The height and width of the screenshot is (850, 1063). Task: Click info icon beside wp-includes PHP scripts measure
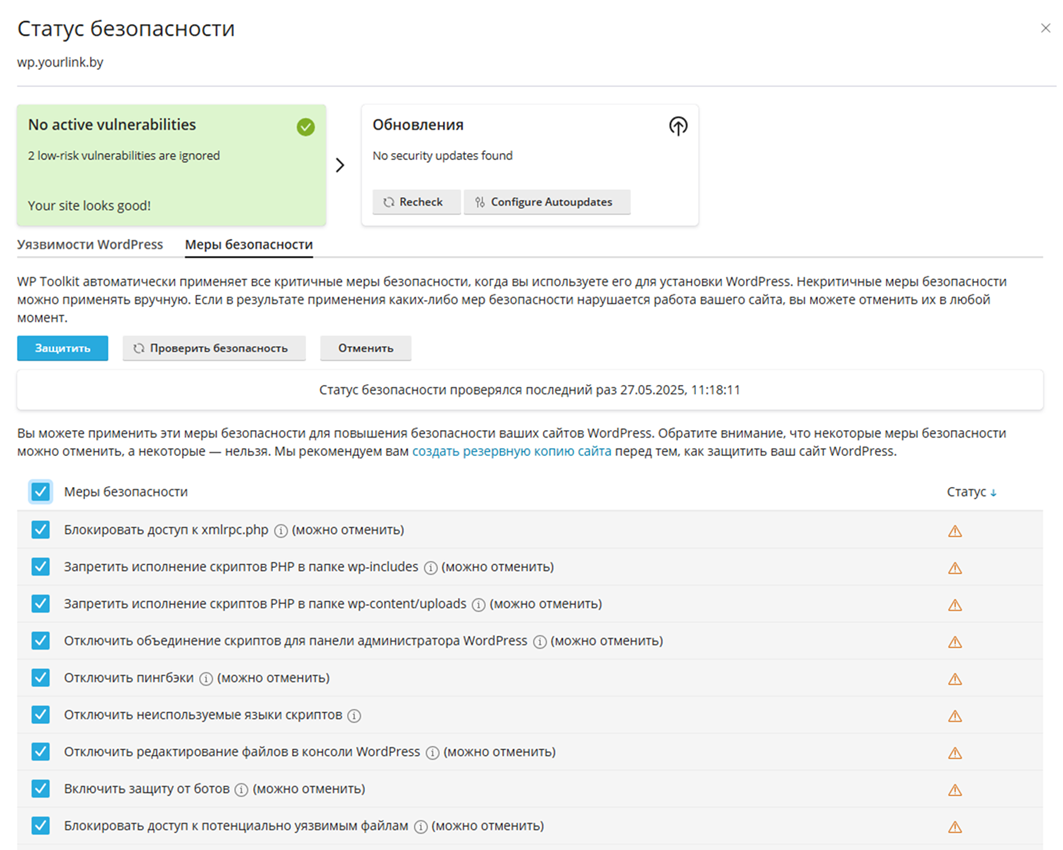tap(430, 568)
